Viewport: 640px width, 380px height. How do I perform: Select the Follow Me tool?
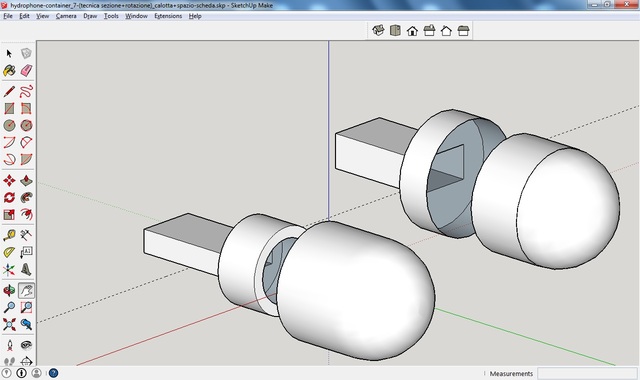click(26, 198)
